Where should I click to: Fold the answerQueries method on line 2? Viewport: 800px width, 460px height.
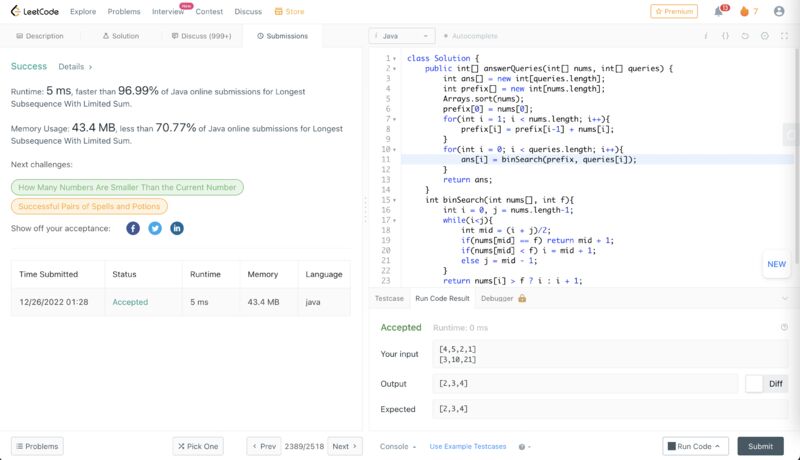point(394,68)
